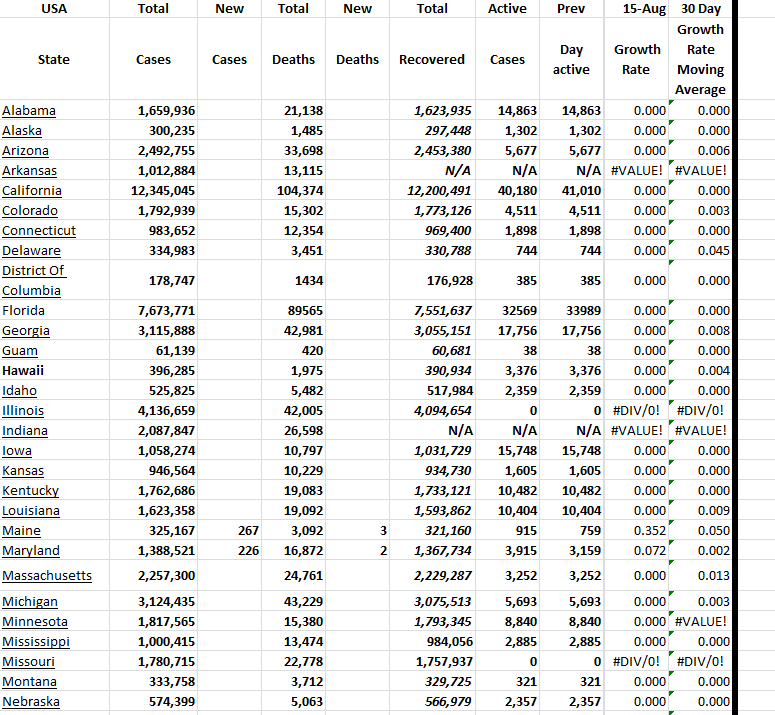This screenshot has height=715, width=775.
Task: Follow the Georgia hyperlink
Action: point(26,331)
